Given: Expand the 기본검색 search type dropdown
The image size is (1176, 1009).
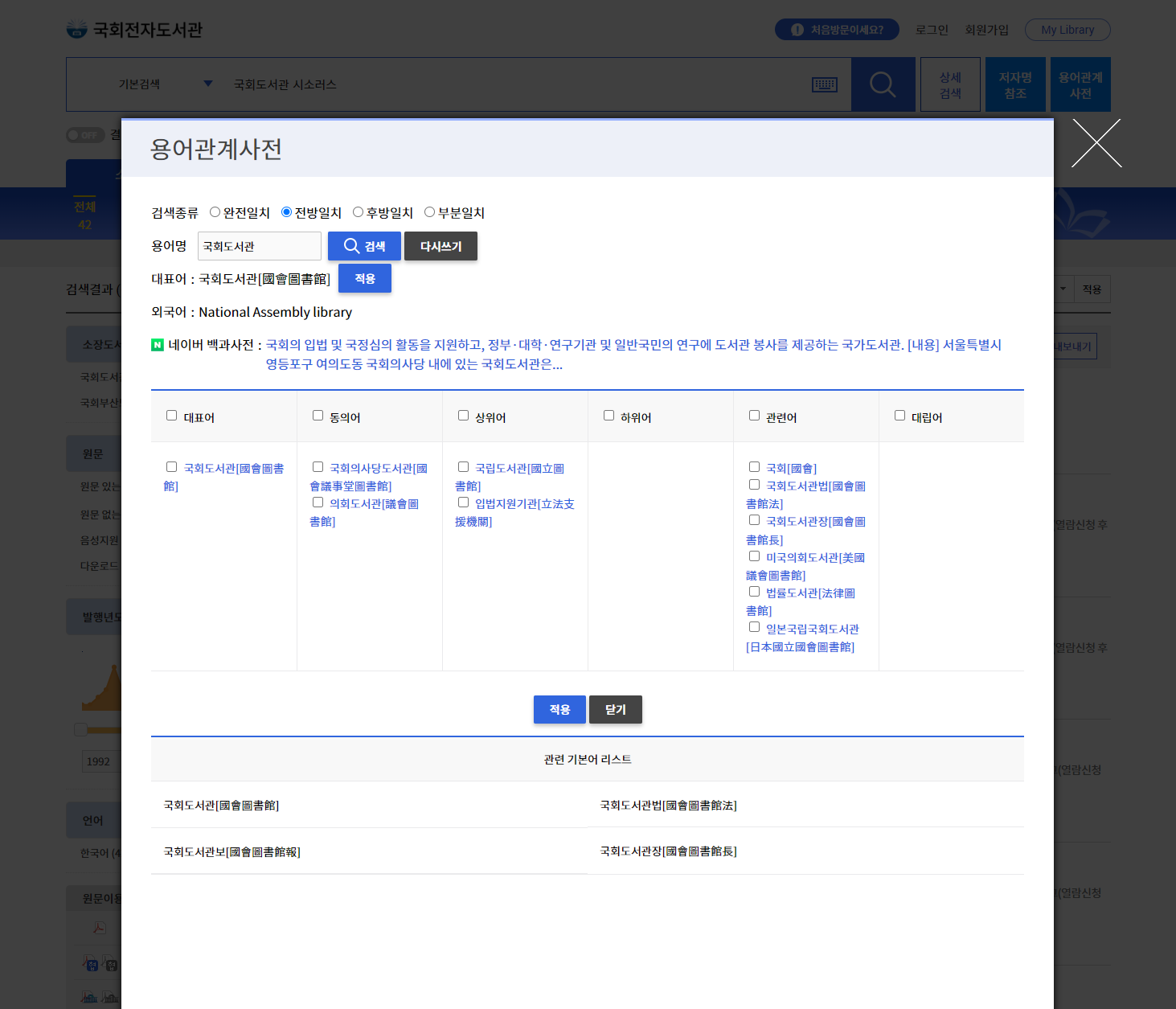Looking at the screenshot, I should (x=208, y=84).
